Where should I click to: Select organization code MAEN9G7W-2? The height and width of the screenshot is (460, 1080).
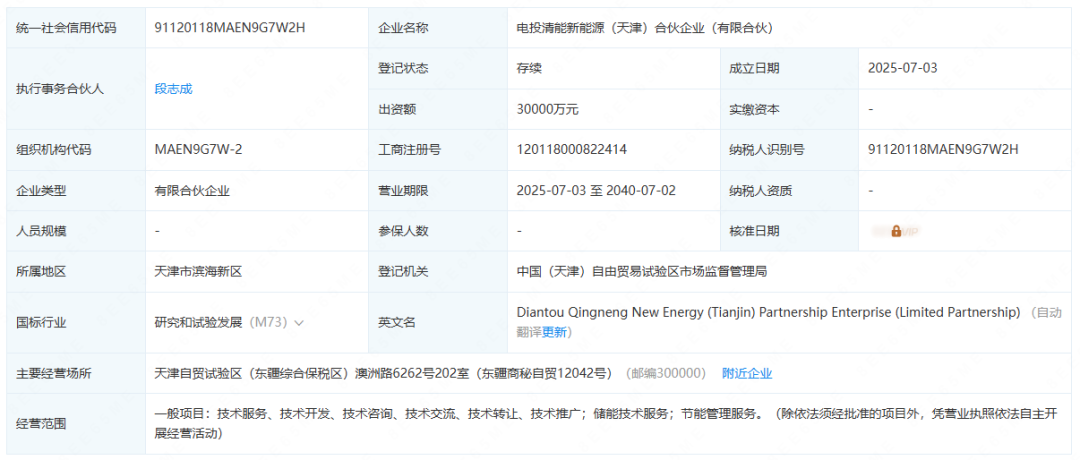point(198,149)
